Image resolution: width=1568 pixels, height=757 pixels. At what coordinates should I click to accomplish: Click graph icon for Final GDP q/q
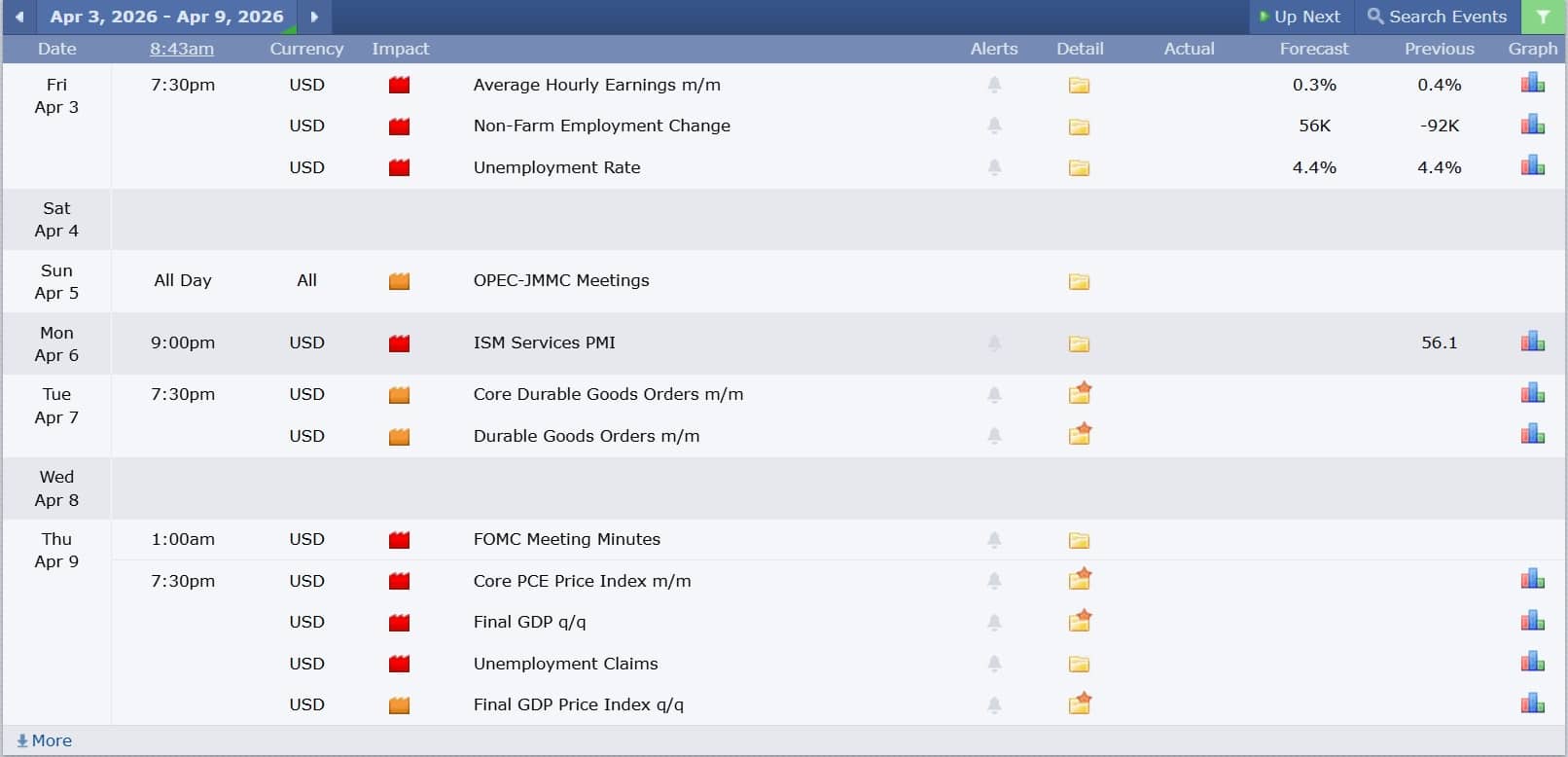pos(1532,621)
